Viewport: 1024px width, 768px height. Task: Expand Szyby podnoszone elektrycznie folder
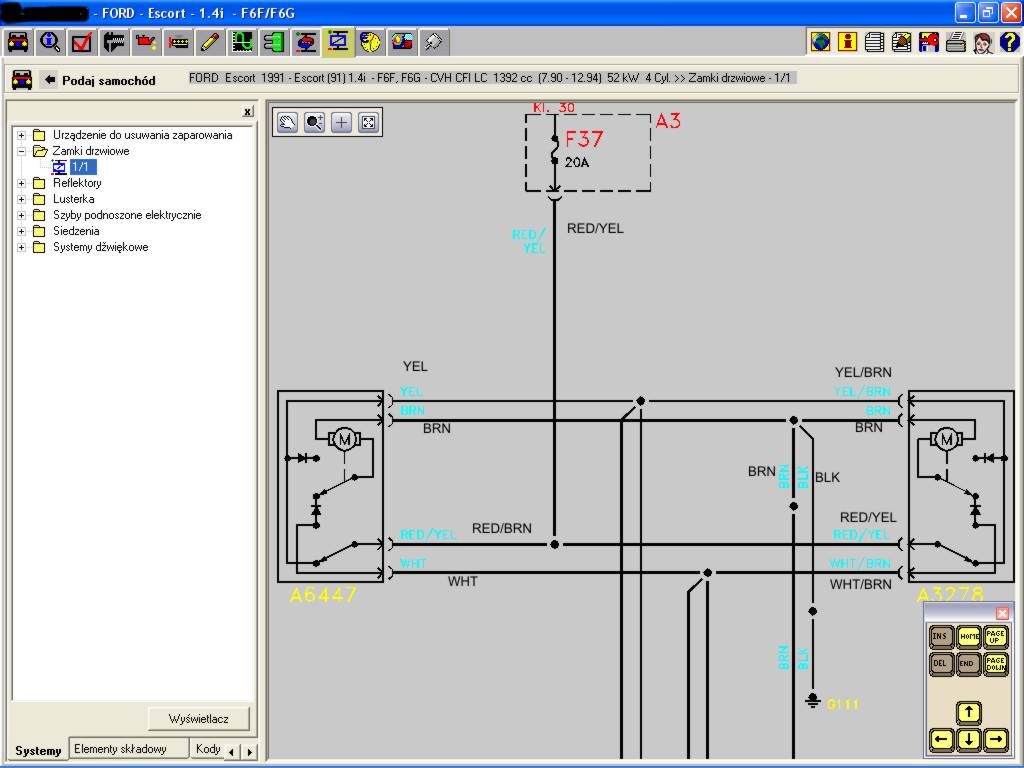click(x=22, y=215)
